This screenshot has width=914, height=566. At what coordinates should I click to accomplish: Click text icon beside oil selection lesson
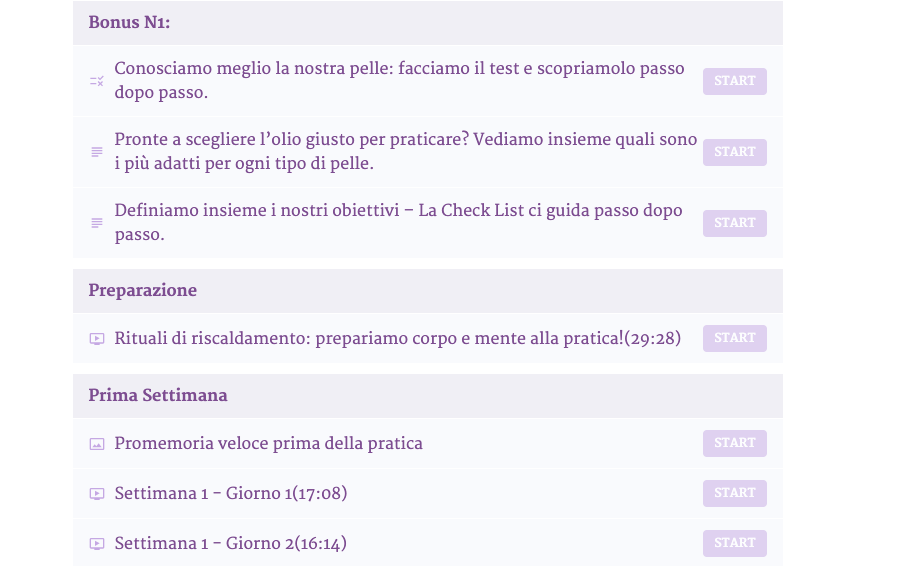97,152
